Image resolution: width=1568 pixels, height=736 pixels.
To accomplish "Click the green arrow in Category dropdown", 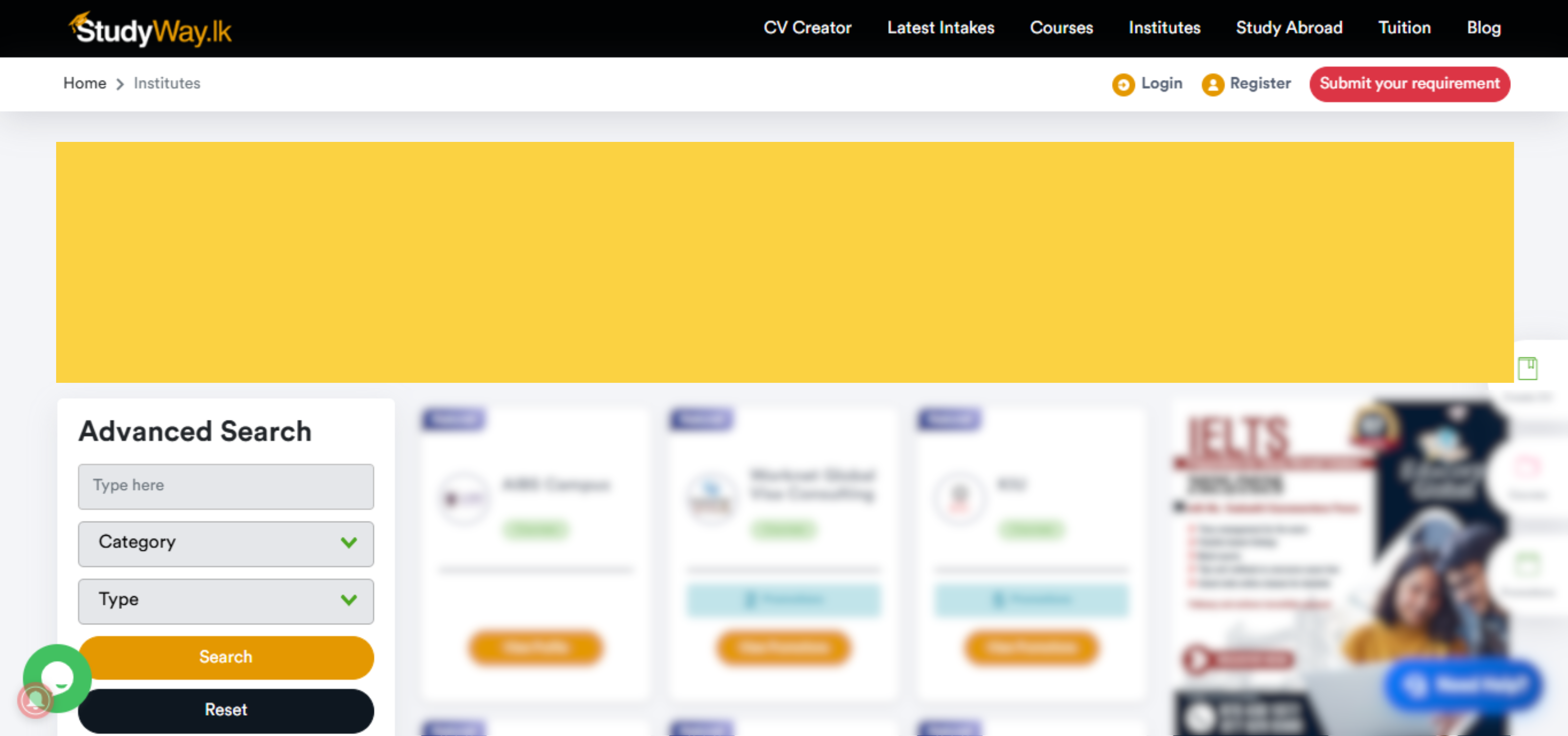I will coord(349,542).
